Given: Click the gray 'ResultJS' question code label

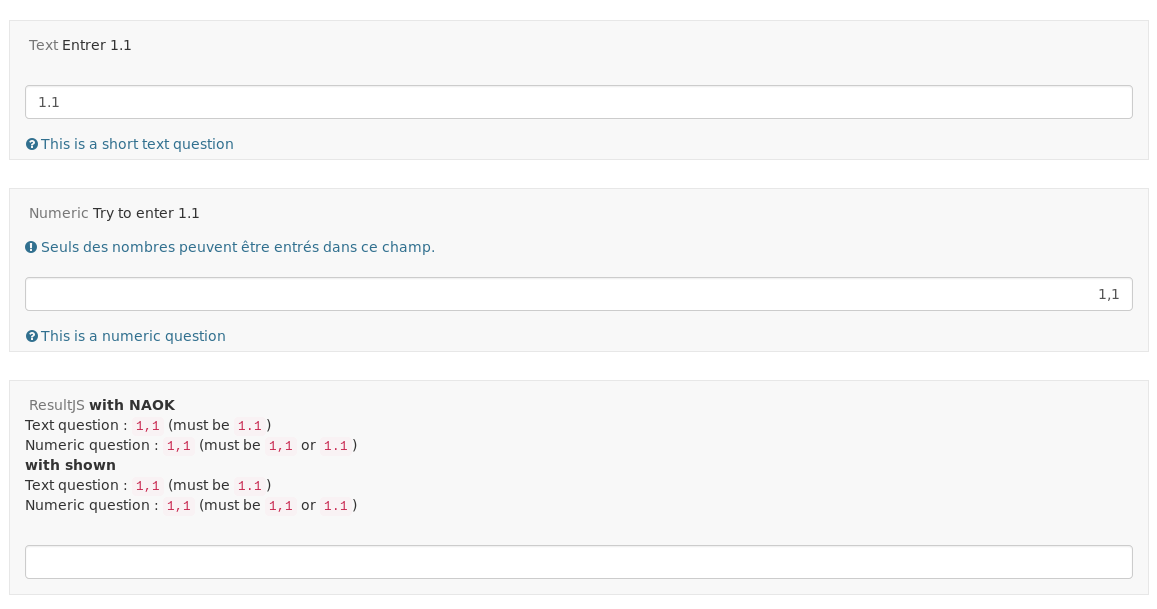Looking at the screenshot, I should [56, 405].
